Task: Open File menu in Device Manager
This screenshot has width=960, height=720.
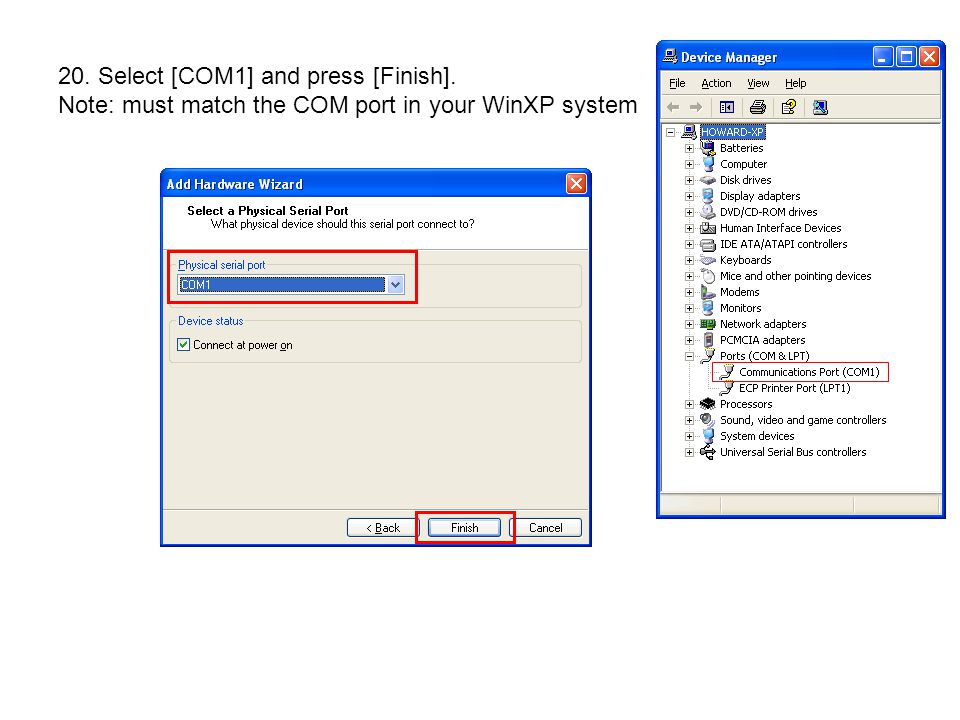Action: (677, 83)
